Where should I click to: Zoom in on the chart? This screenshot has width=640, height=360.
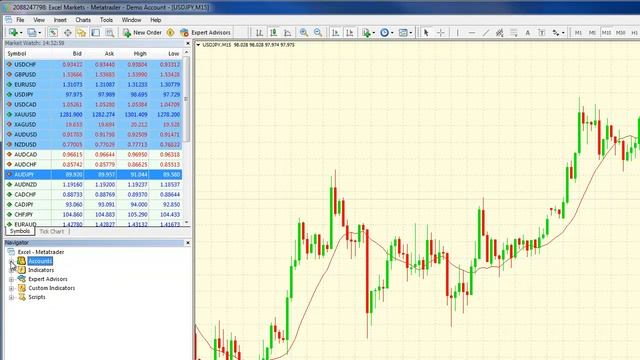pos(304,32)
